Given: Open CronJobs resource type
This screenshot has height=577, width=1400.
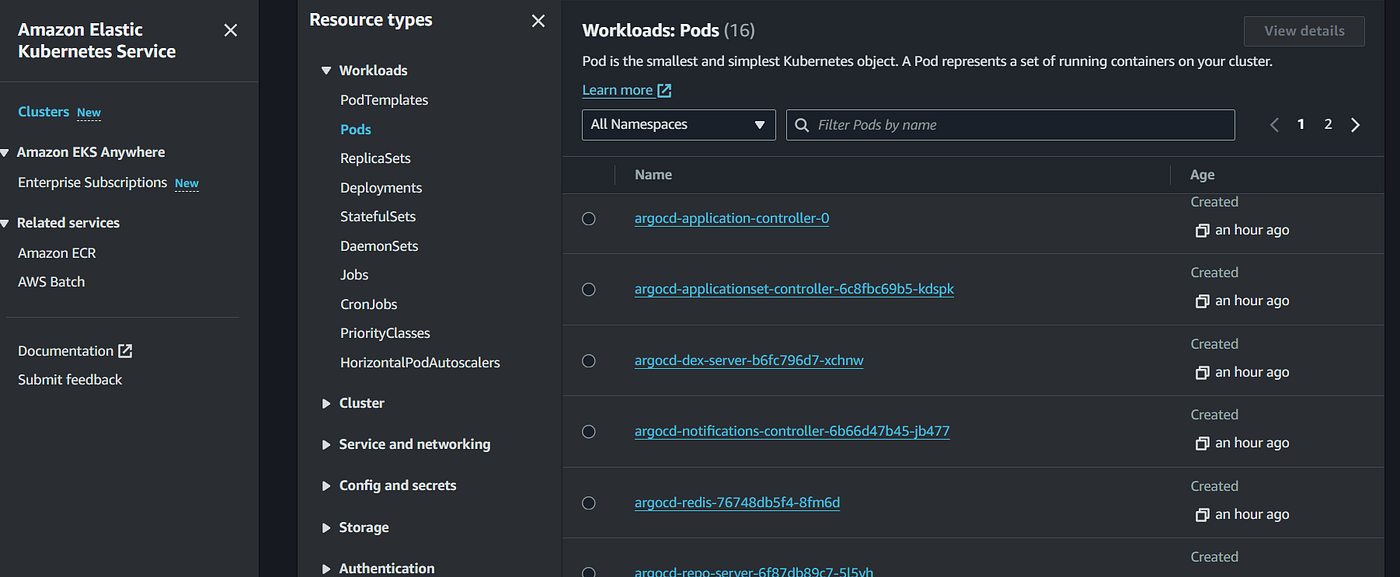Looking at the screenshot, I should click(369, 304).
